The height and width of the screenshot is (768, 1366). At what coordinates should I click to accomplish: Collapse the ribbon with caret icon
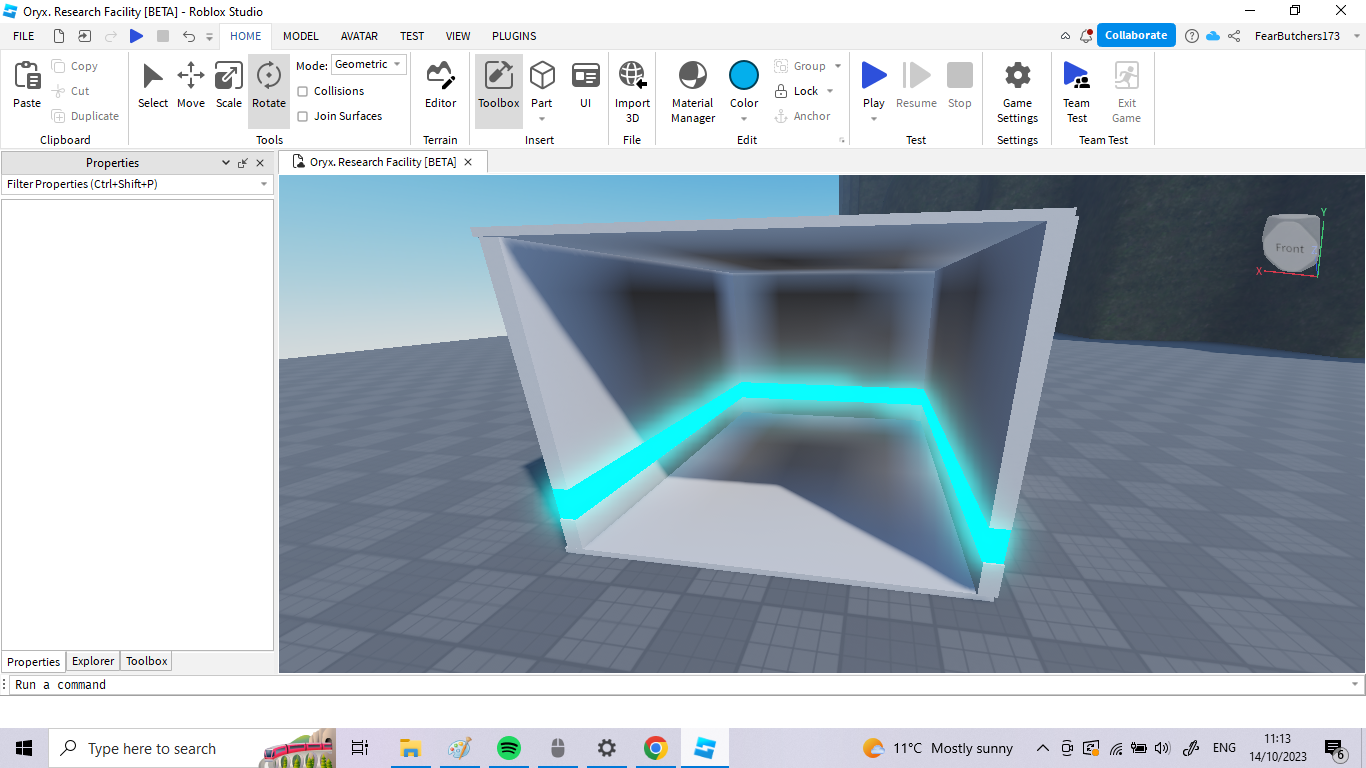1066,36
